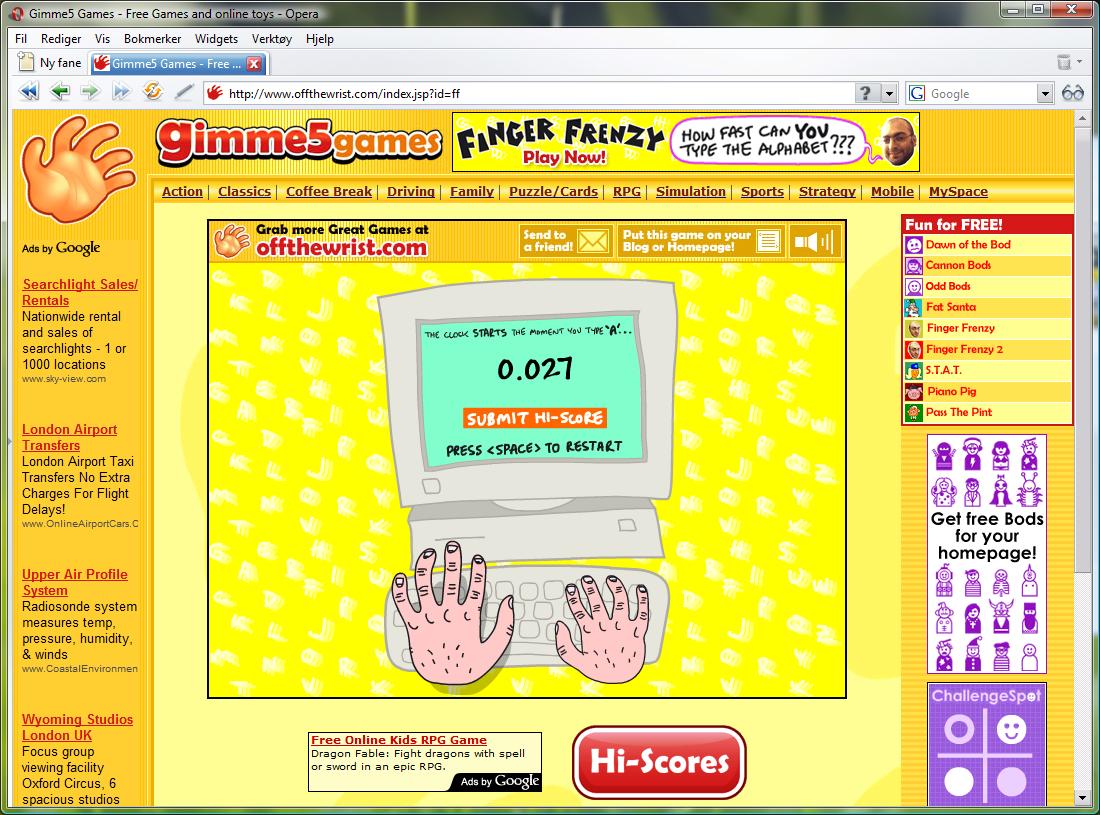Open Upper Air Profile System ad

pos(74,582)
